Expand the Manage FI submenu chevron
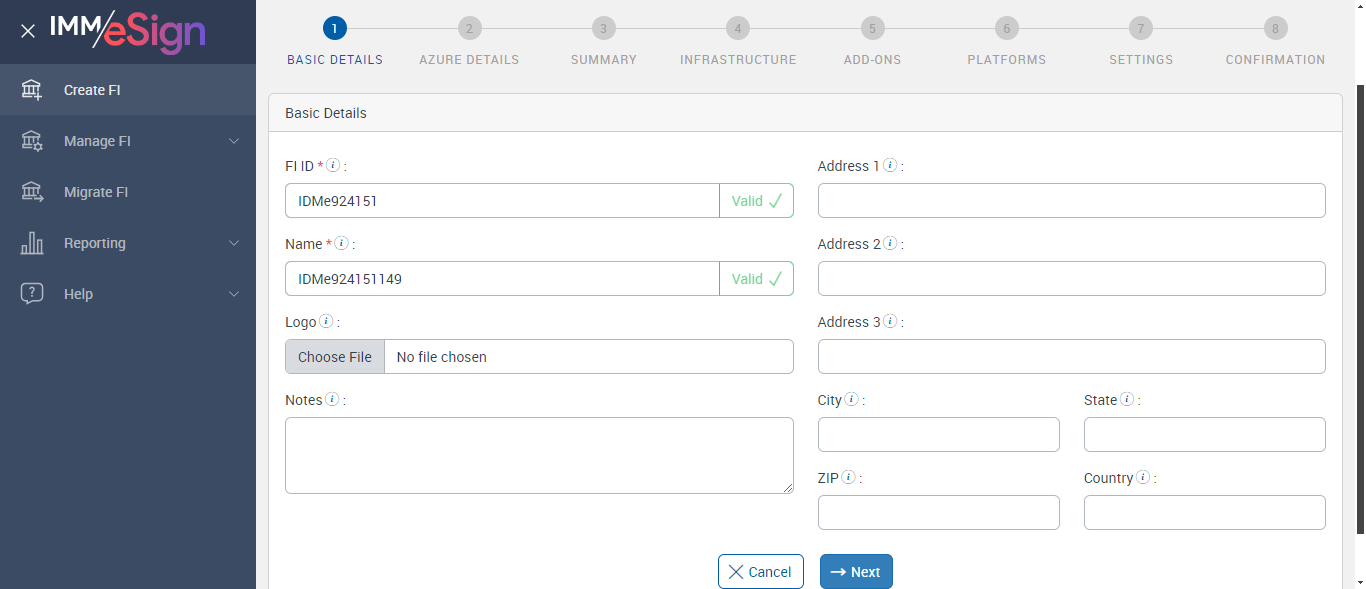The image size is (1366, 589). (x=234, y=141)
